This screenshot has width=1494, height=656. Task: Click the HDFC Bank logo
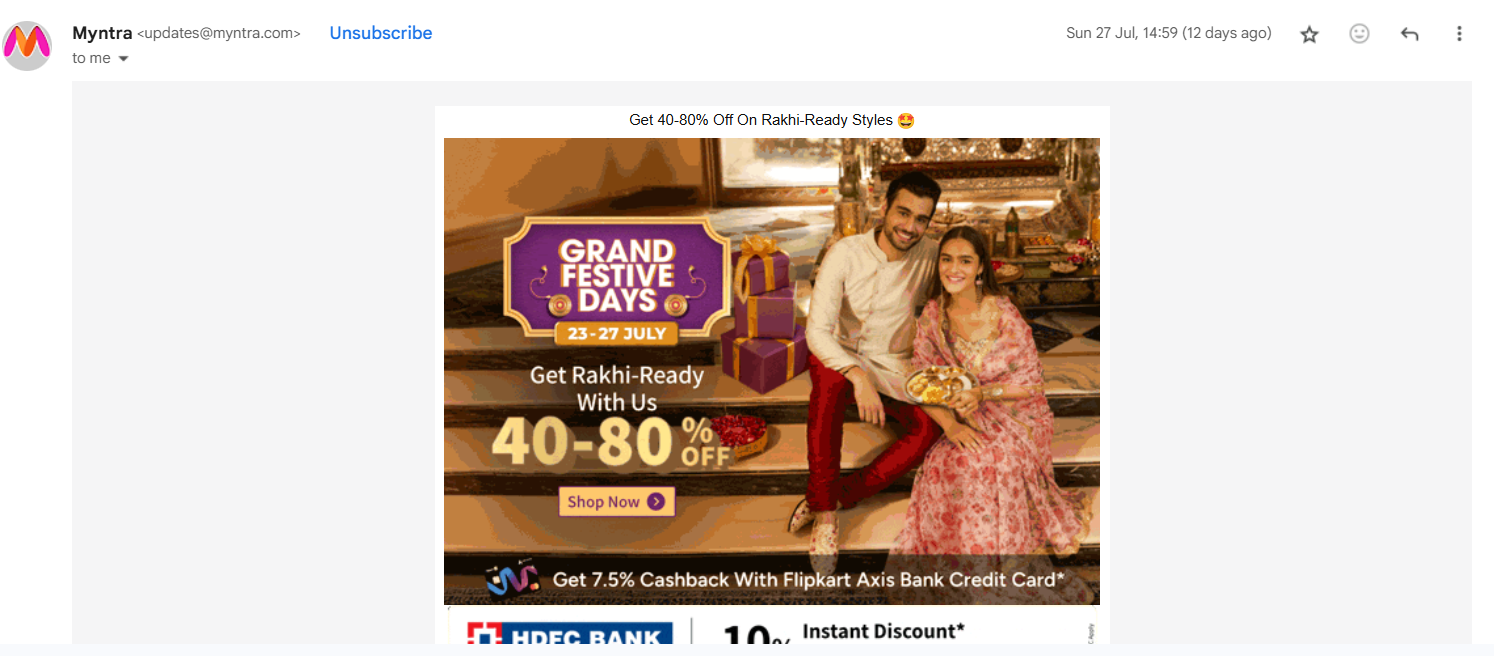click(x=570, y=633)
